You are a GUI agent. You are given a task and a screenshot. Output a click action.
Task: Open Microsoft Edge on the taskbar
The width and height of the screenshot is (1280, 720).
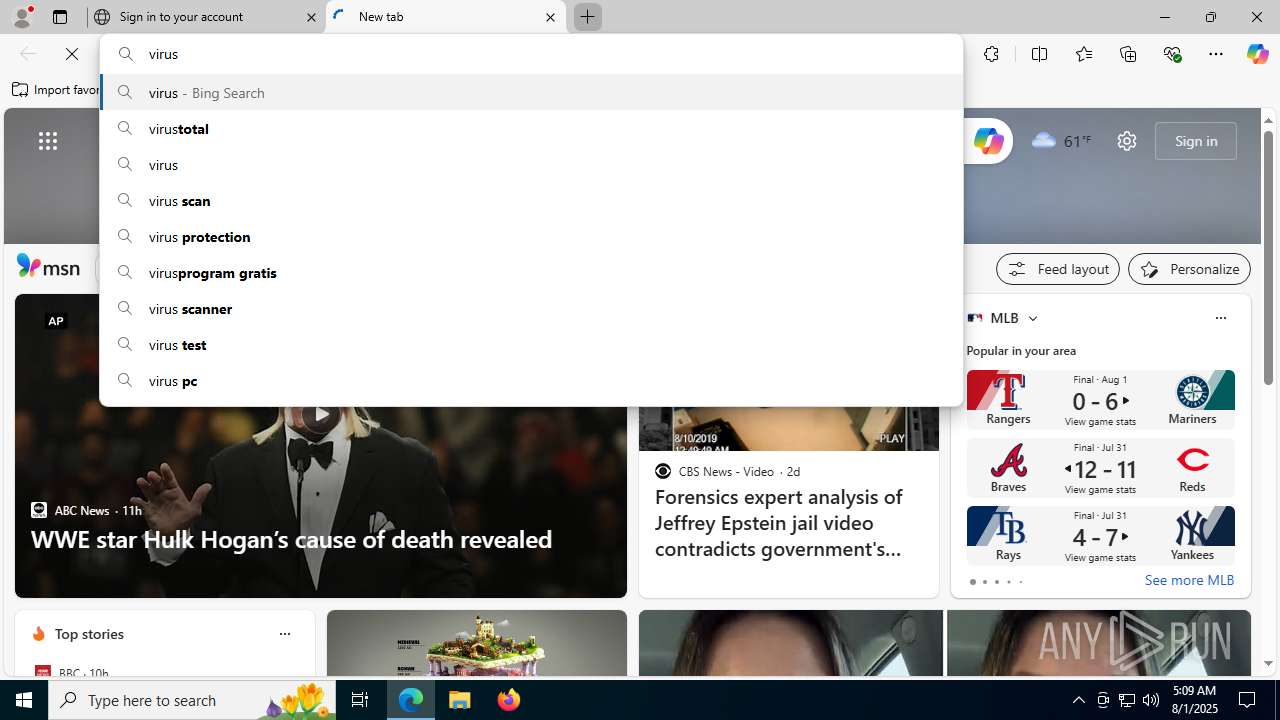coord(411,700)
